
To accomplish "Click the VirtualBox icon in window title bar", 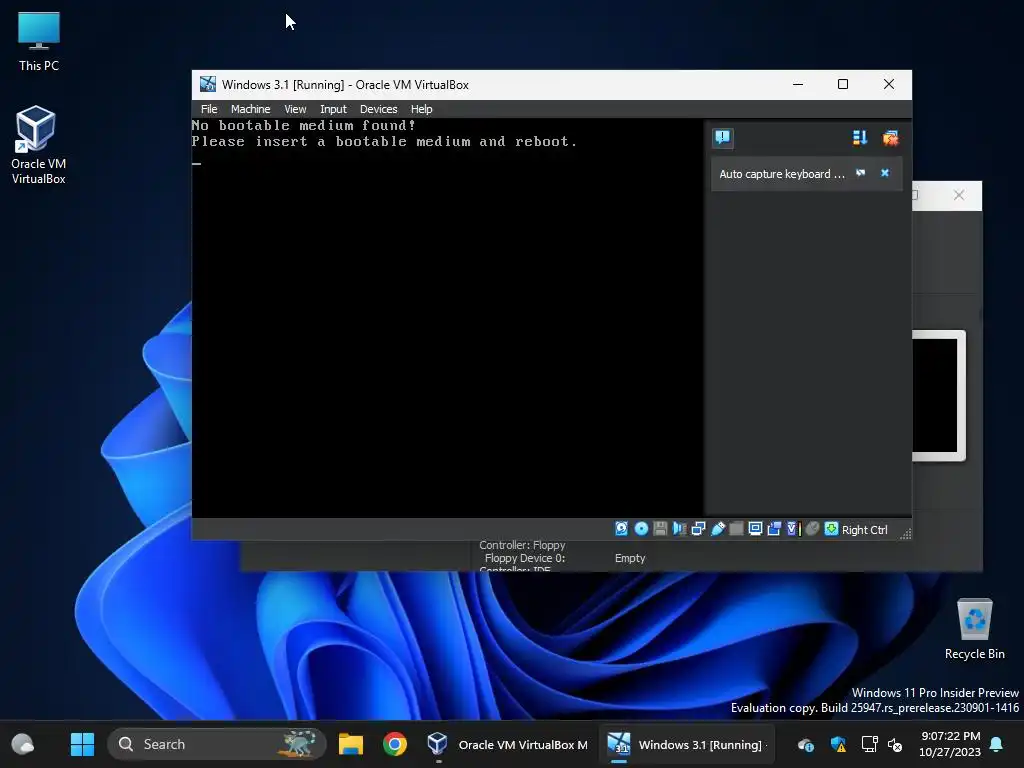I will (208, 84).
